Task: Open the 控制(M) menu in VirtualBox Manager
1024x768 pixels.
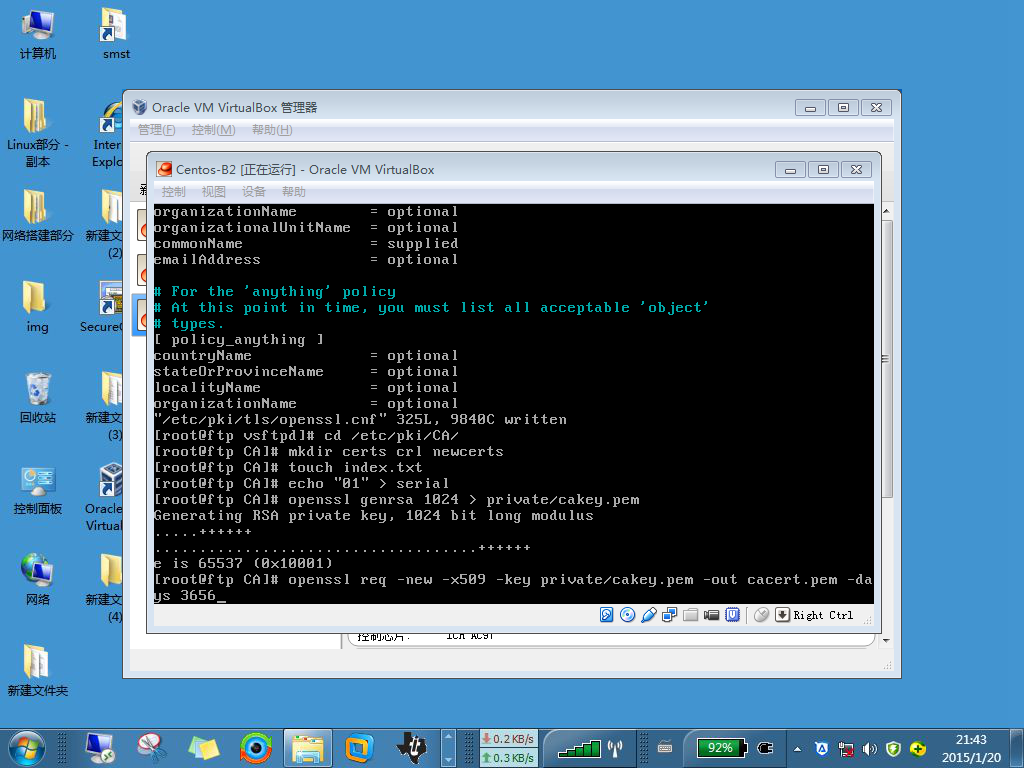Action: [214, 129]
